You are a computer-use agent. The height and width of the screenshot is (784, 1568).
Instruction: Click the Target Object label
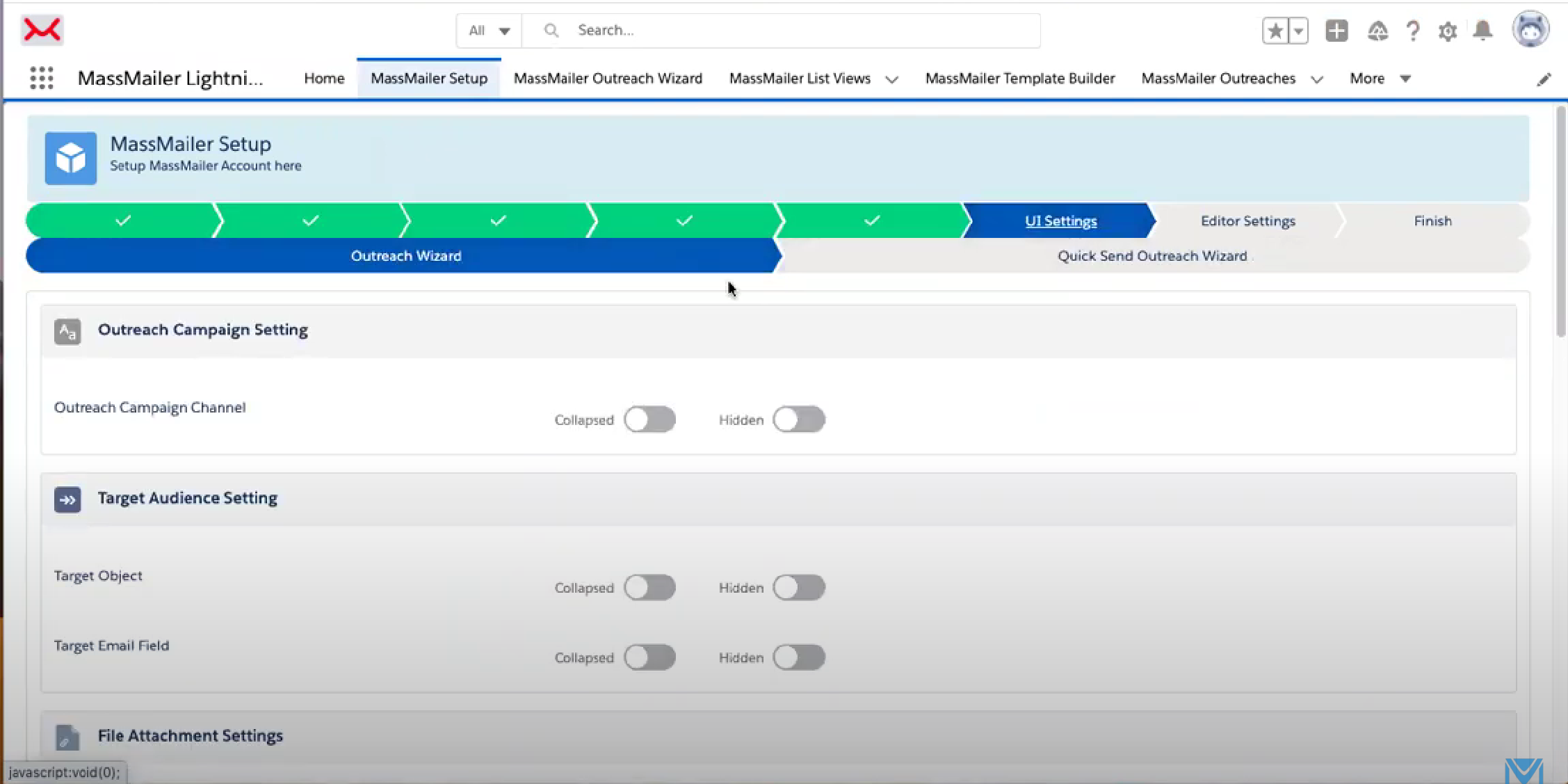click(x=98, y=576)
